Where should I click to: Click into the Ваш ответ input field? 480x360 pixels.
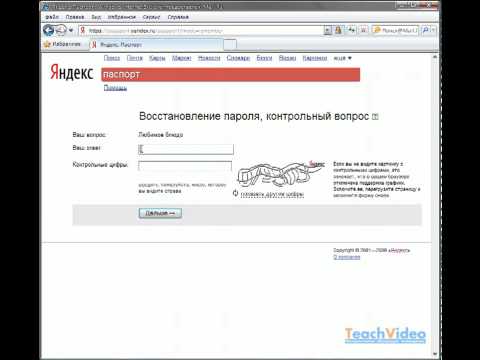pyautogui.click(x=186, y=149)
